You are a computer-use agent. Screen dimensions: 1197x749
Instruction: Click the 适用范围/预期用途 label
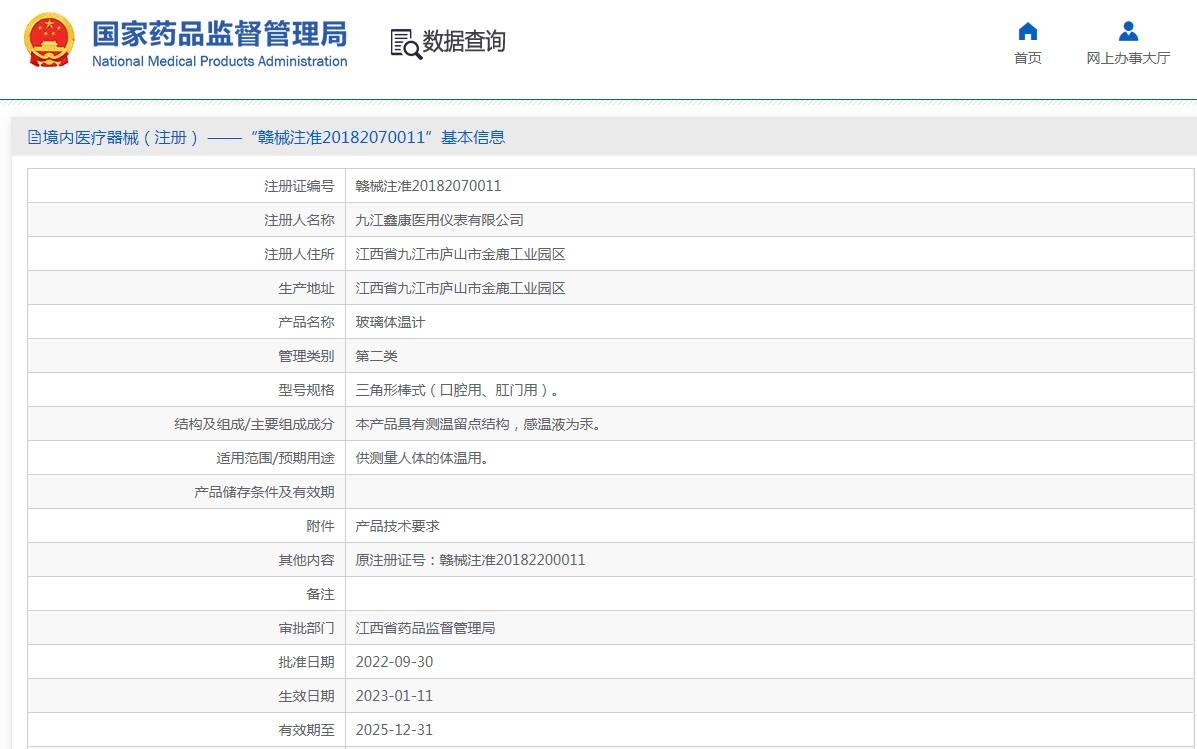pos(275,458)
